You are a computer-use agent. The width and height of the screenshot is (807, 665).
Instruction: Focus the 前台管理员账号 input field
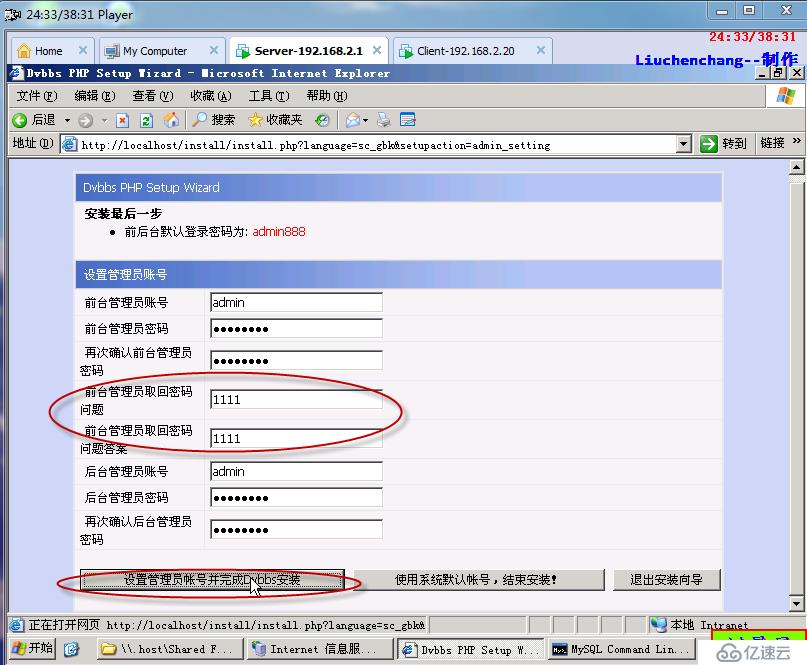coord(296,302)
